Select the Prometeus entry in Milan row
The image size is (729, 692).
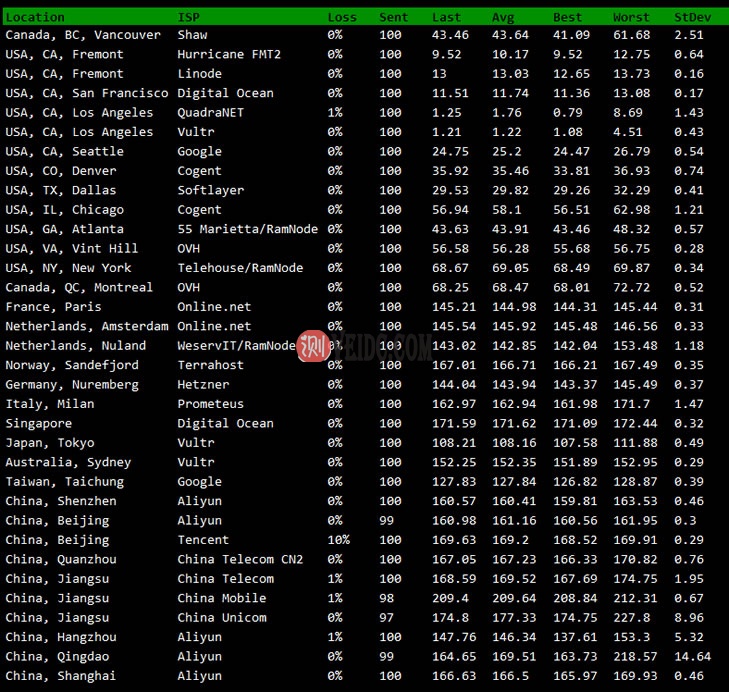pos(210,404)
